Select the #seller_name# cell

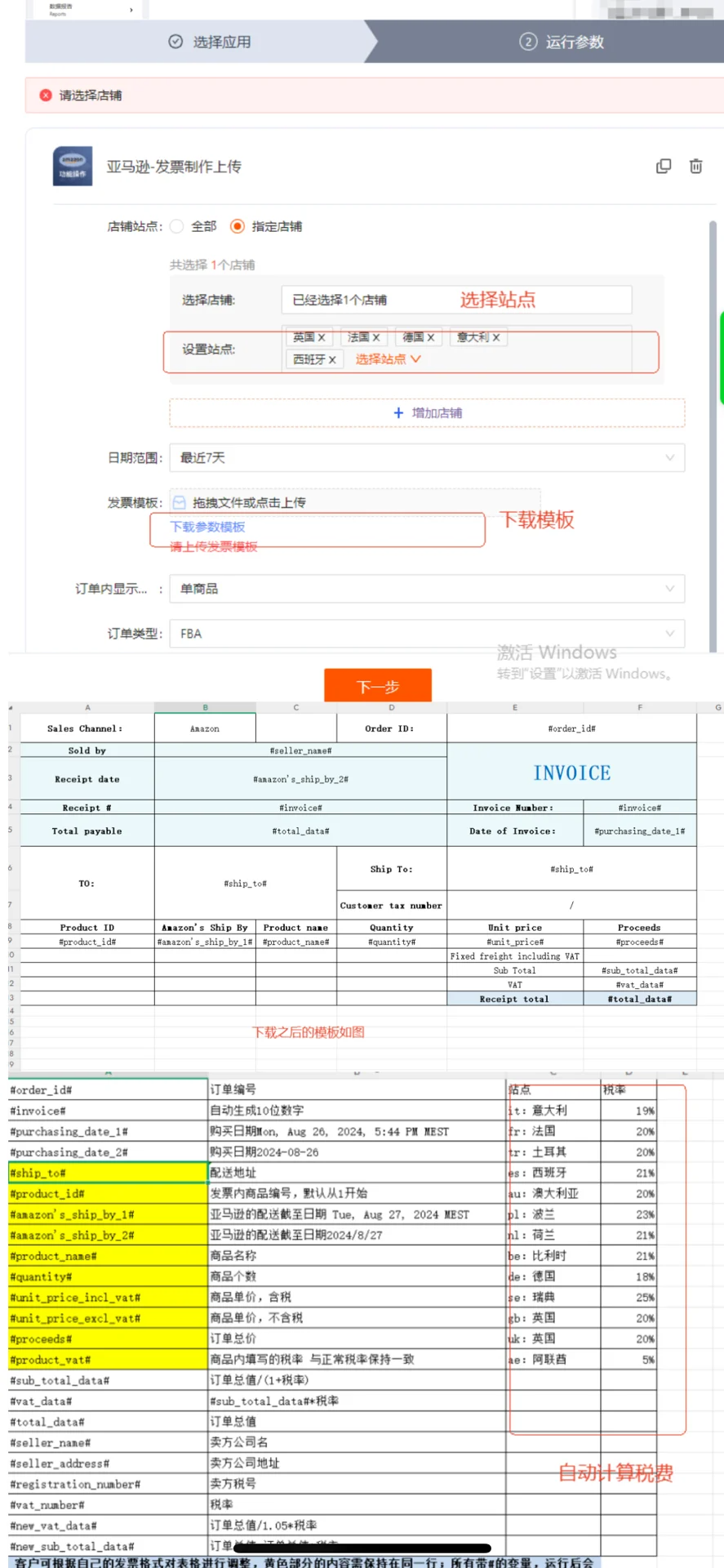tap(300, 751)
